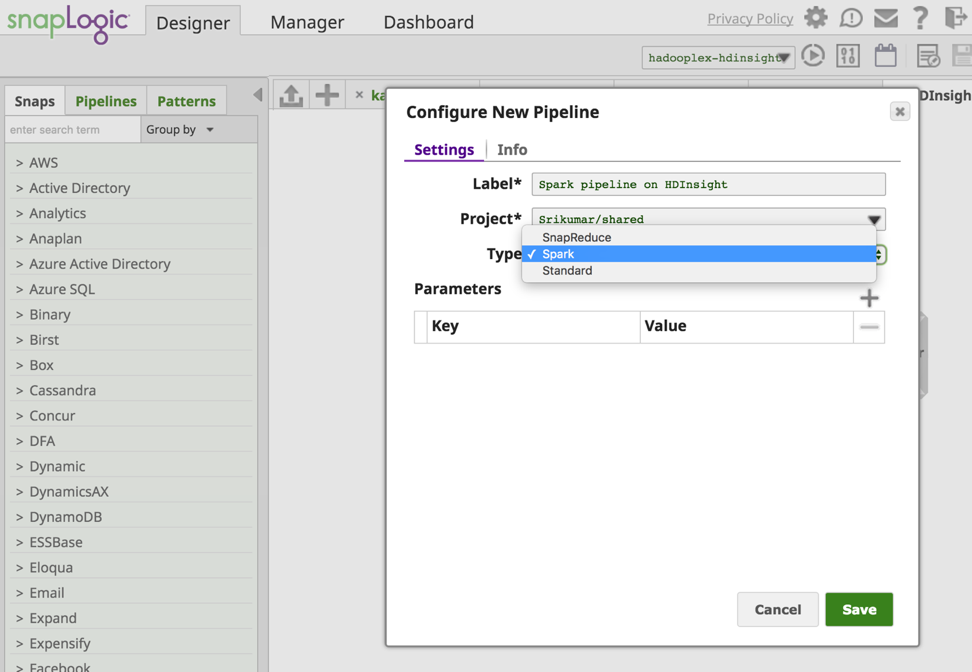Expand the Email snap category
This screenshot has height=672, width=972.
tap(131, 593)
